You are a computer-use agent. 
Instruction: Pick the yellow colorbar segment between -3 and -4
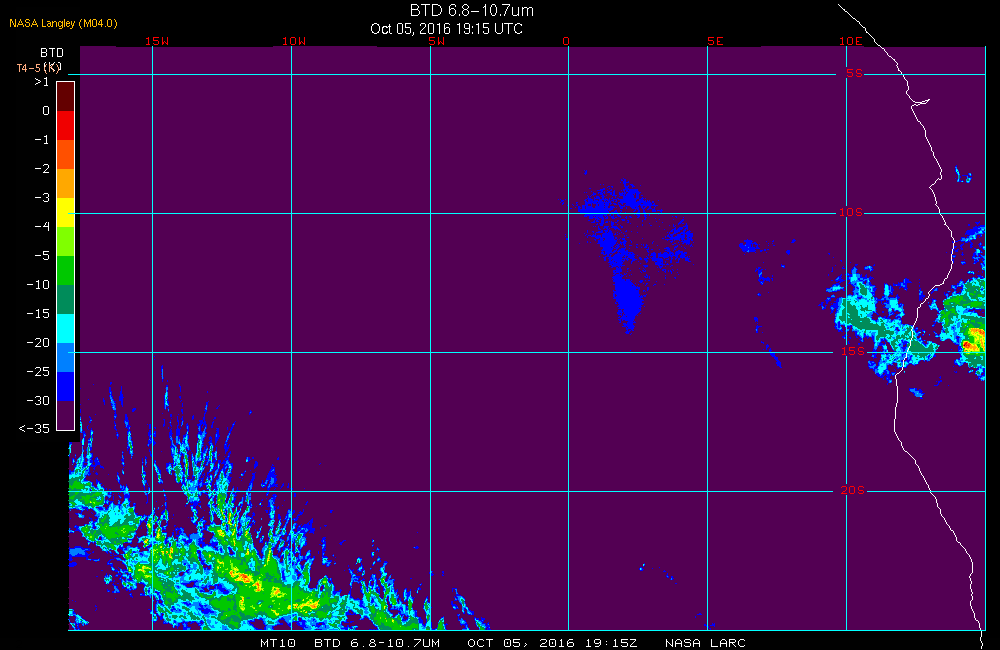pos(66,212)
